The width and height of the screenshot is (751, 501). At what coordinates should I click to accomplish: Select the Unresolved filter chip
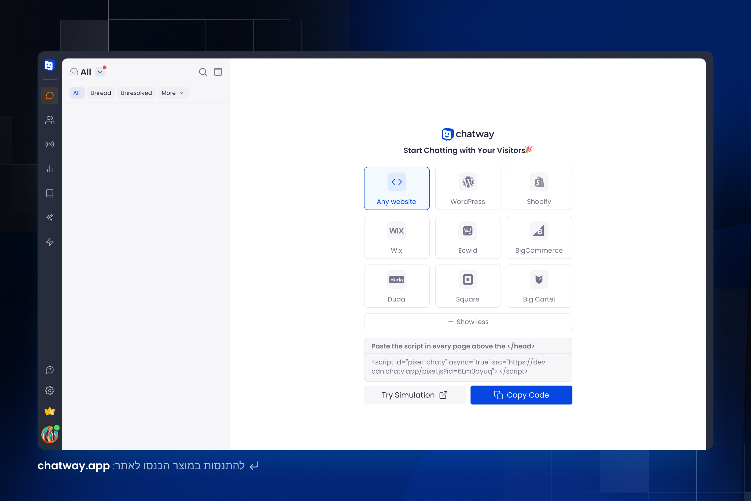click(136, 93)
